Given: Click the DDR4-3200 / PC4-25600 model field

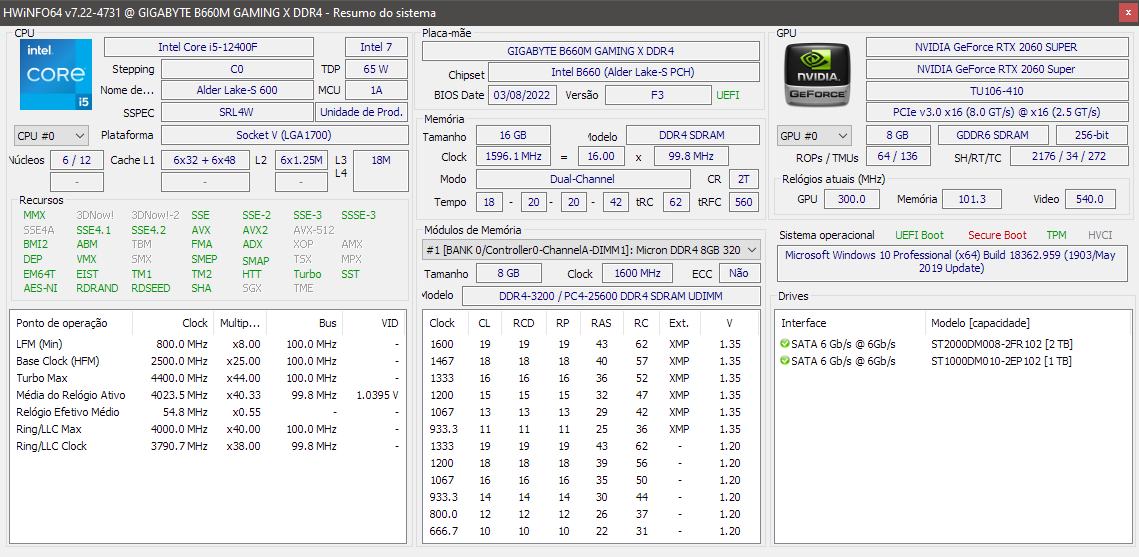Looking at the screenshot, I should [x=611, y=296].
